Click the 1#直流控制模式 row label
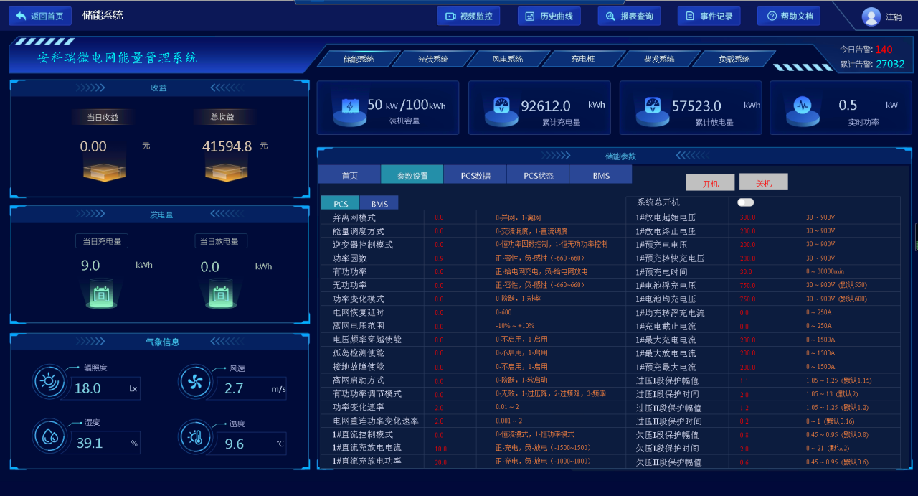919x496 pixels. tap(362, 434)
